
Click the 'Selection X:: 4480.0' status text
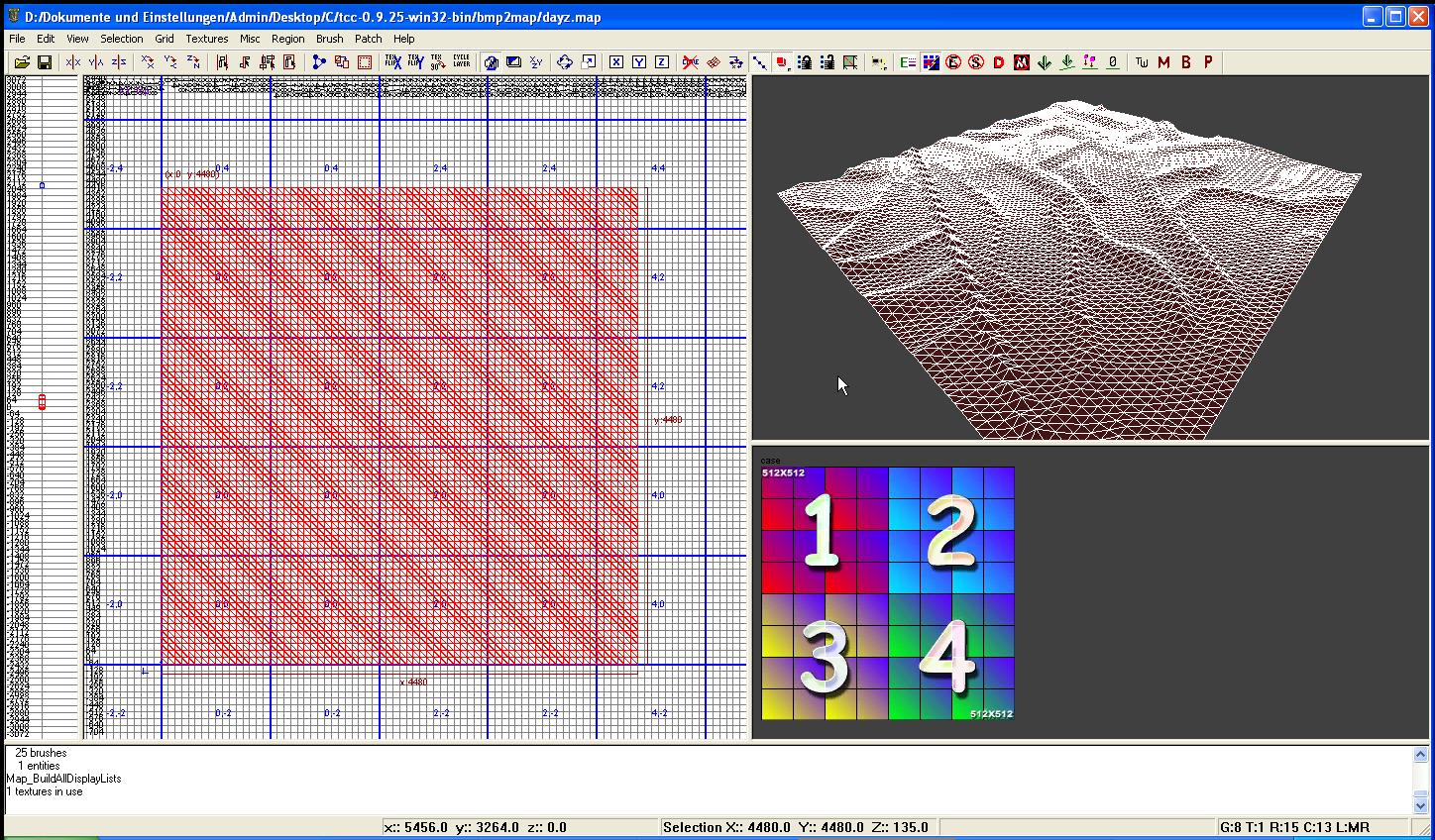726,827
